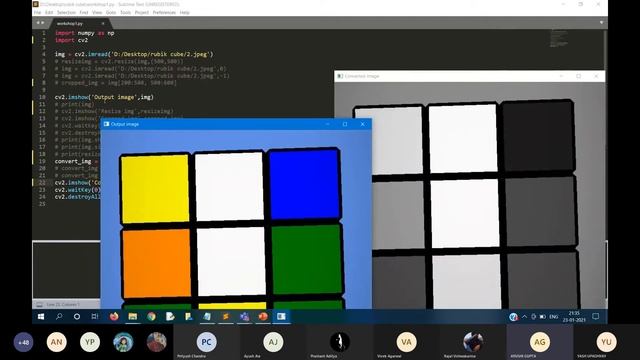The width and height of the screenshot is (640, 360).
Task: Close the workshop1.py tab
Action: tap(103, 24)
